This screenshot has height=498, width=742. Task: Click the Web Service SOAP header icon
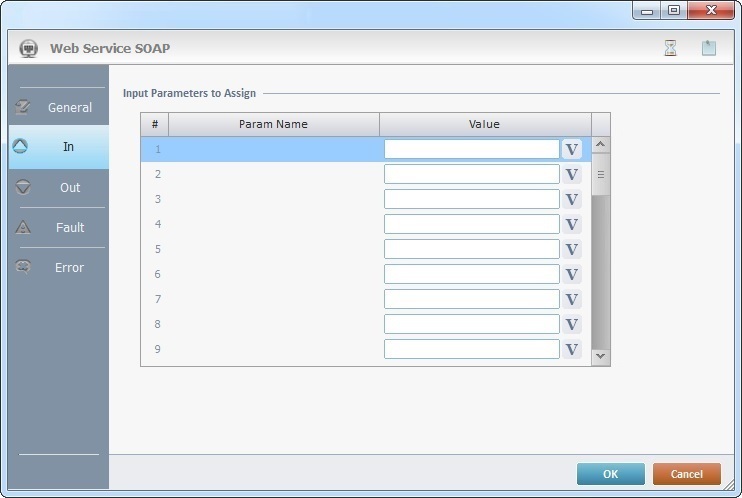(29, 48)
